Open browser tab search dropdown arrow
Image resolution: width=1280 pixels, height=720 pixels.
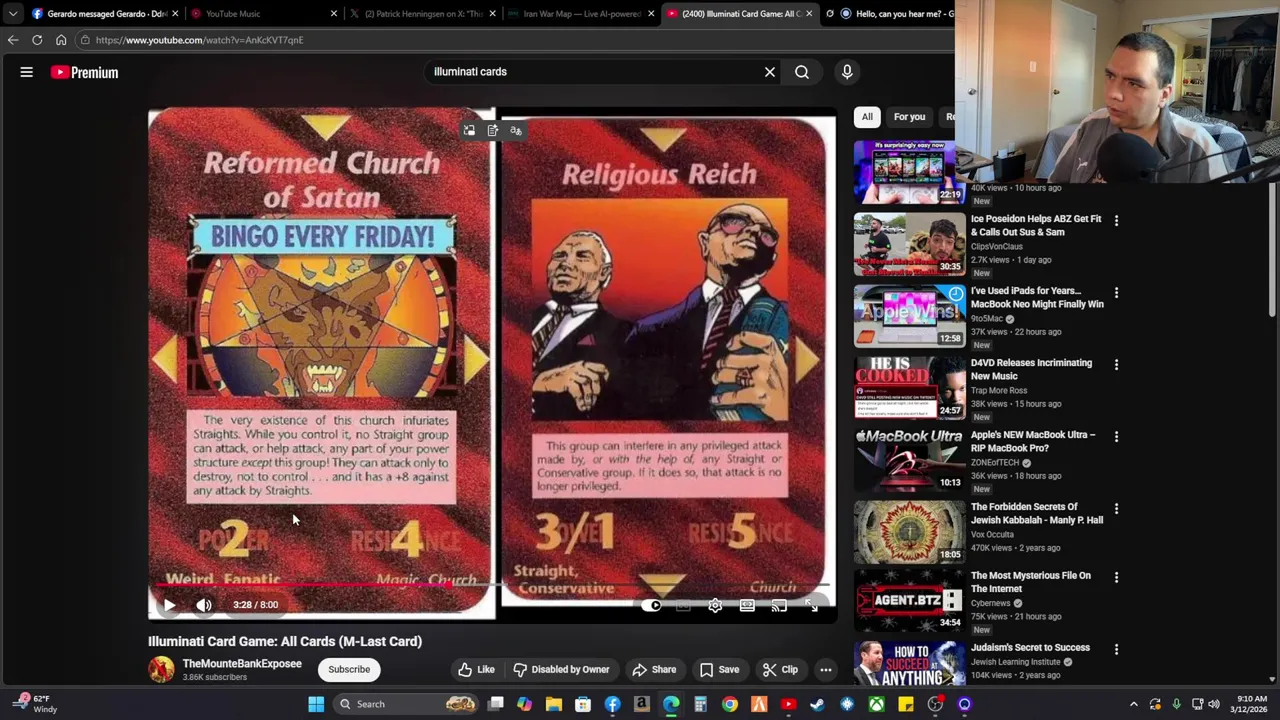point(12,14)
